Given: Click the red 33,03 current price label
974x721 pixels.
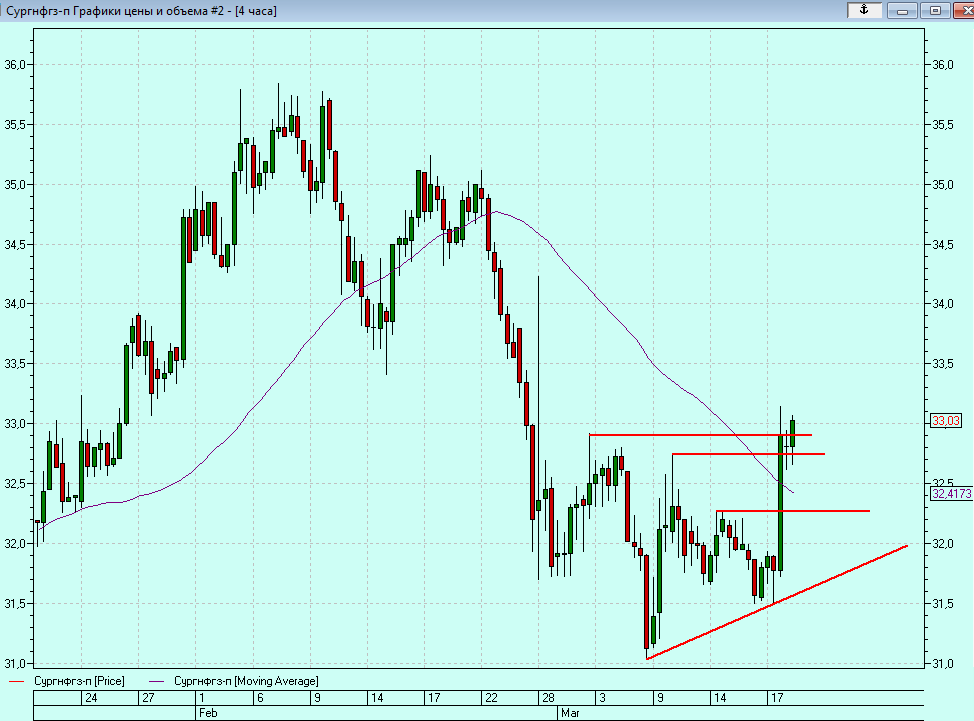Looking at the screenshot, I should (945, 421).
